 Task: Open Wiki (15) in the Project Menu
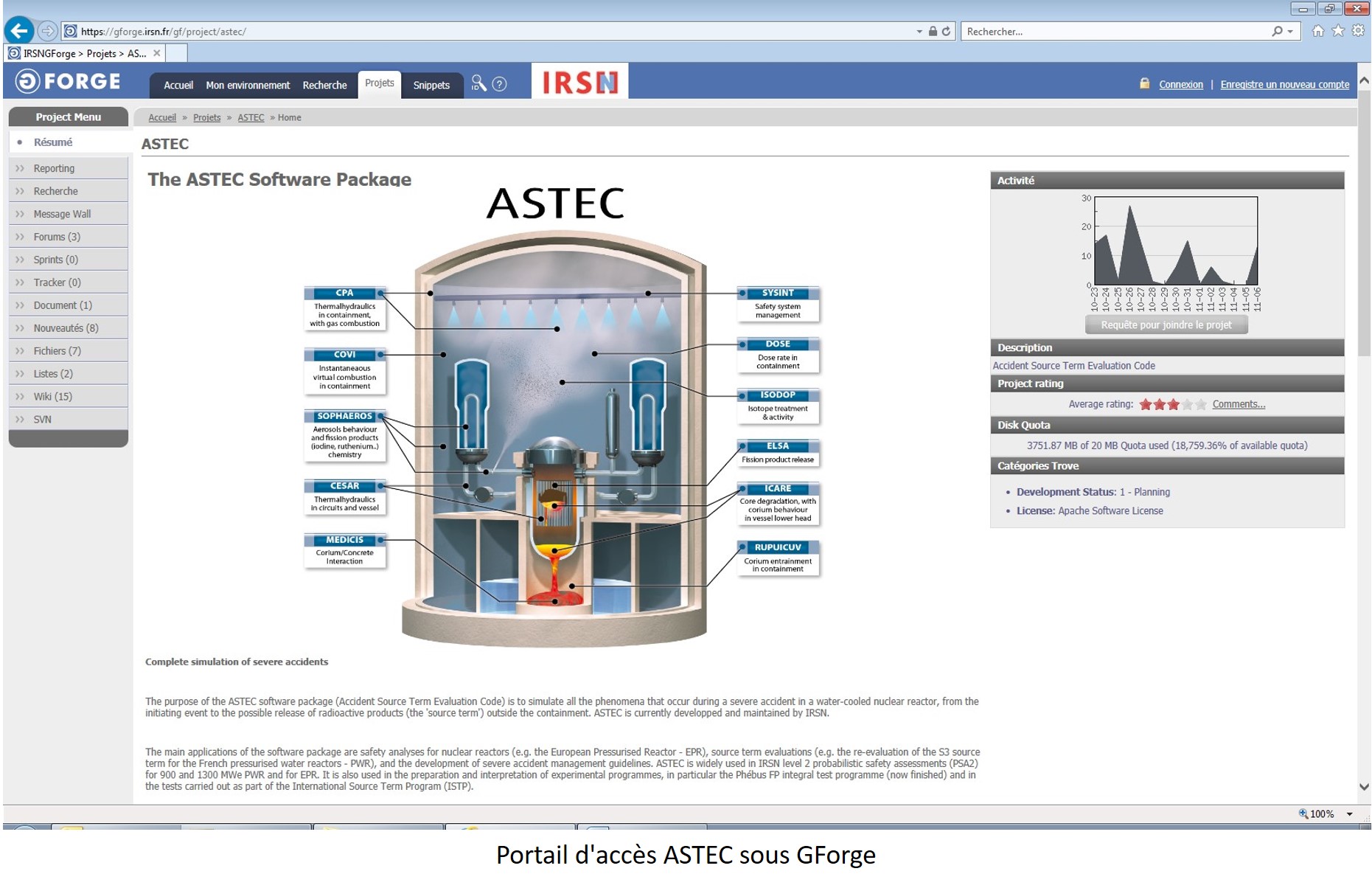(69, 397)
